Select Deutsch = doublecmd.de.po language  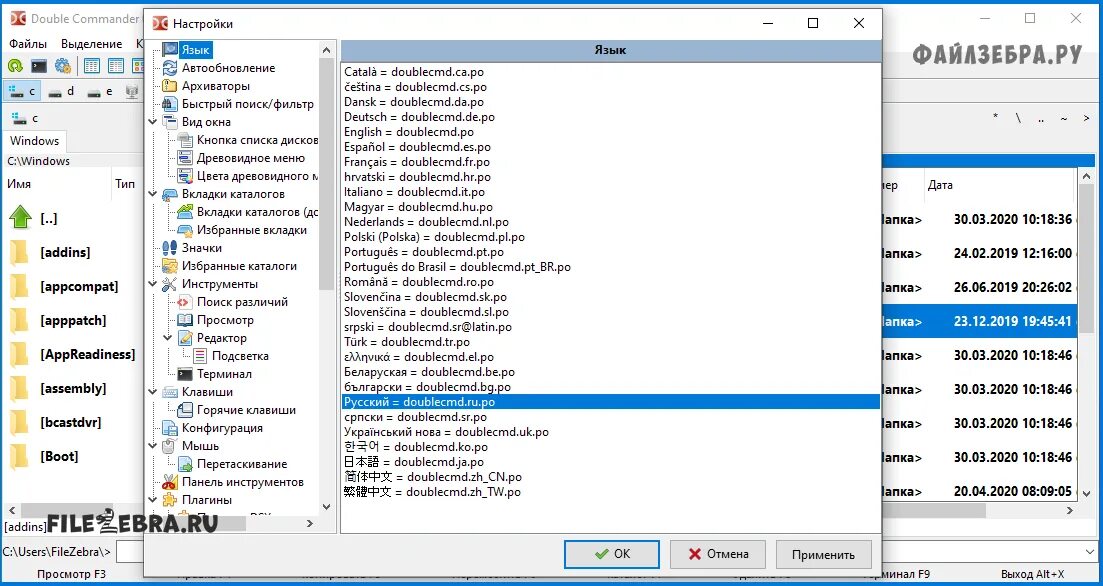(x=610, y=117)
